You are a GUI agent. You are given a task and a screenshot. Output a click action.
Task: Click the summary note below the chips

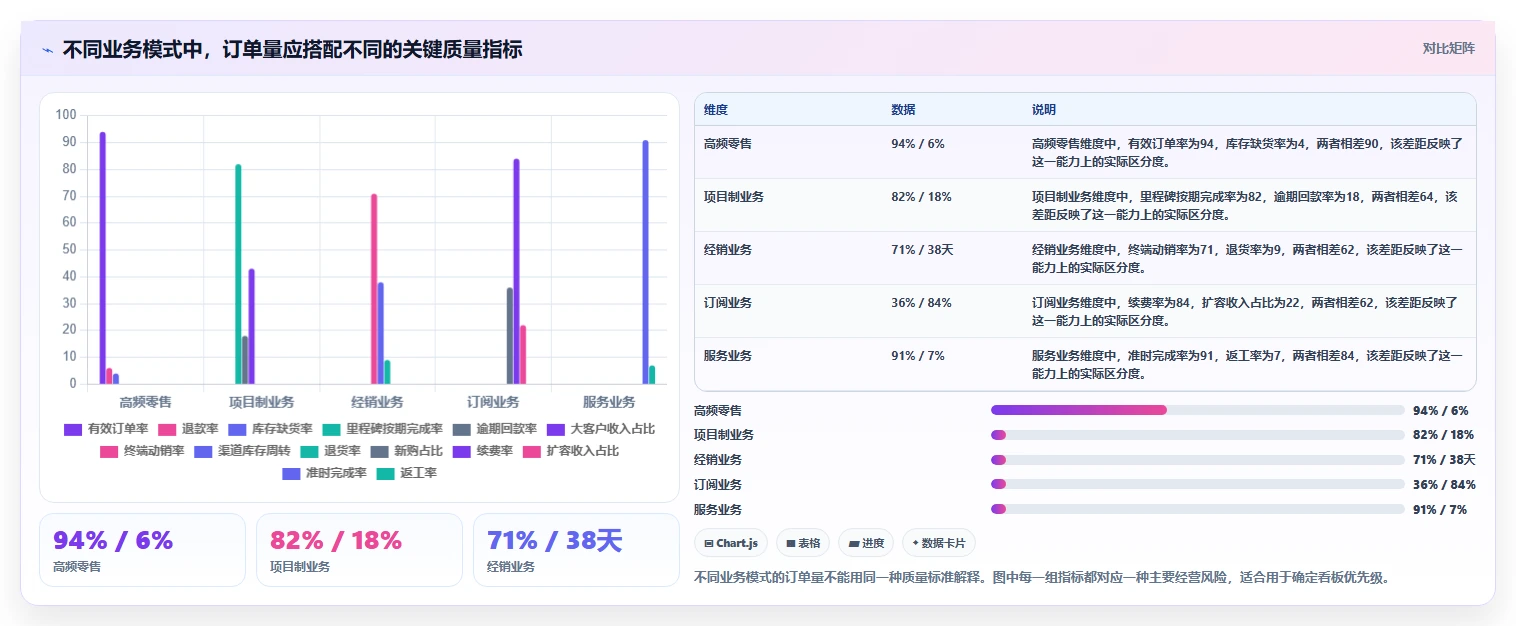pyautogui.click(x=1041, y=577)
